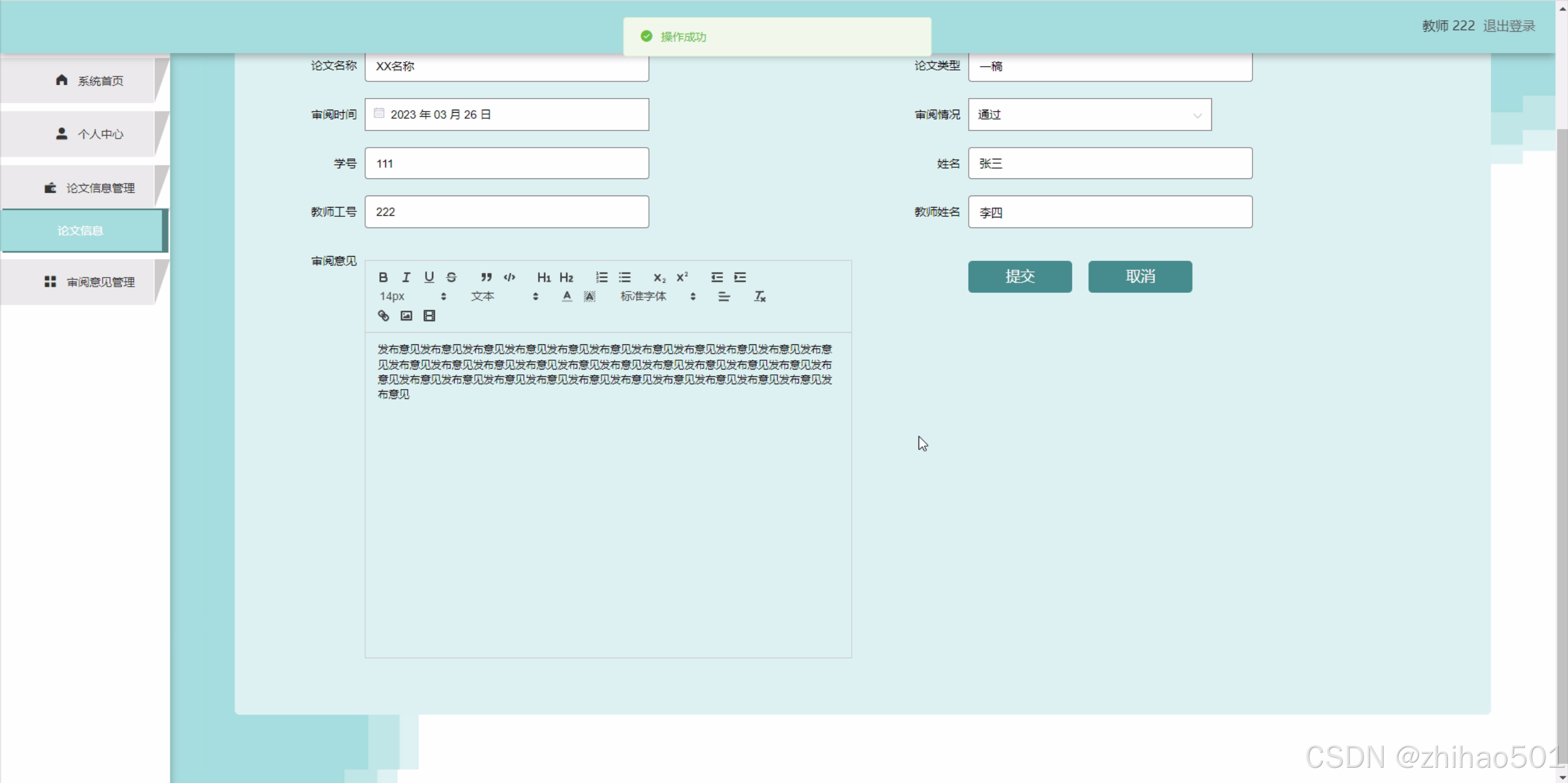
Task: Toggle bold formatting in the editor
Action: 383,278
